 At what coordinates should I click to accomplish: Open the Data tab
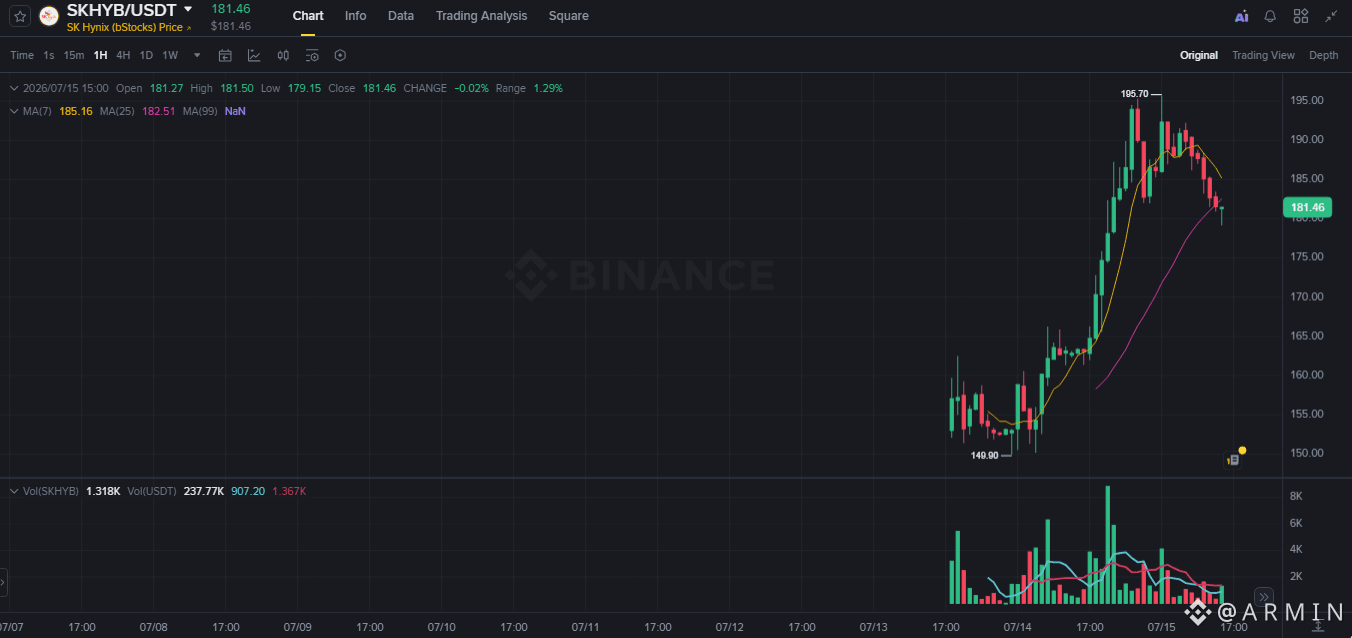tap(401, 16)
